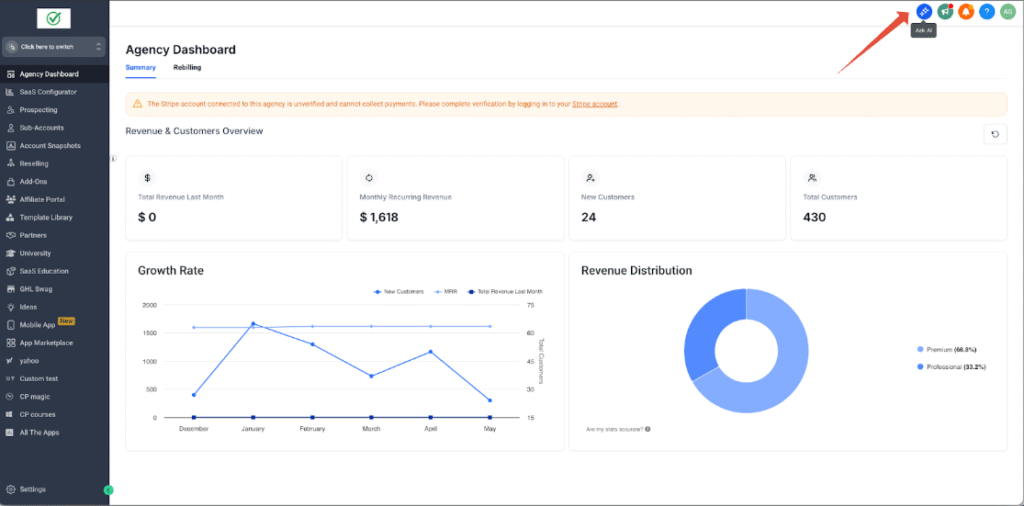Open the bell notifications icon
The image size is (1024, 506).
966,11
